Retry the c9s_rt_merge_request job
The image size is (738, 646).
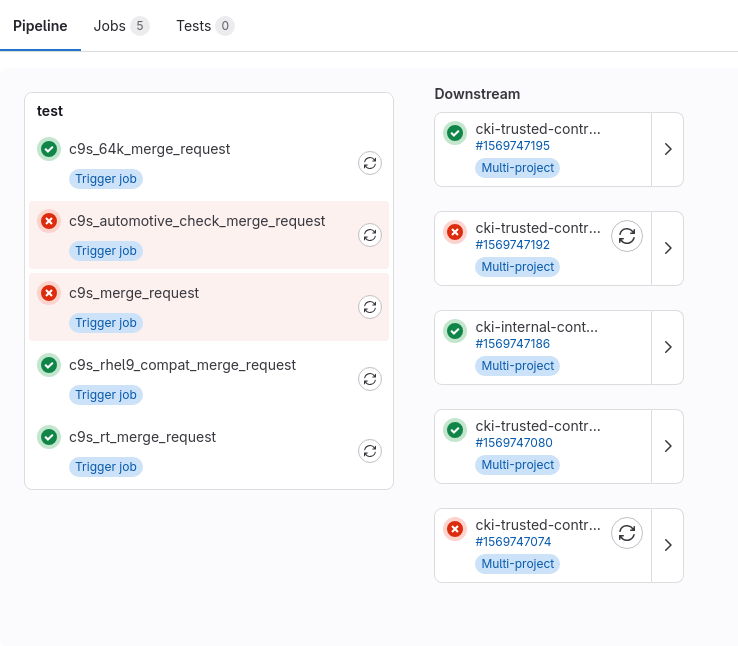(x=370, y=451)
